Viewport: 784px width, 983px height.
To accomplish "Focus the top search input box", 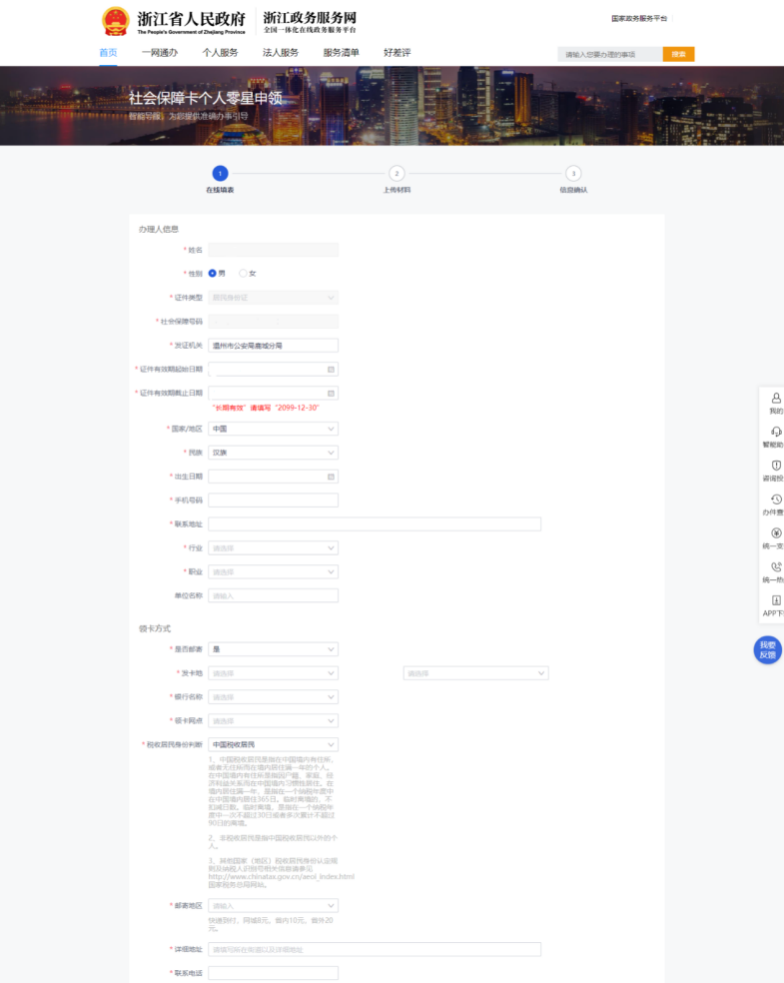I will 610,55.
